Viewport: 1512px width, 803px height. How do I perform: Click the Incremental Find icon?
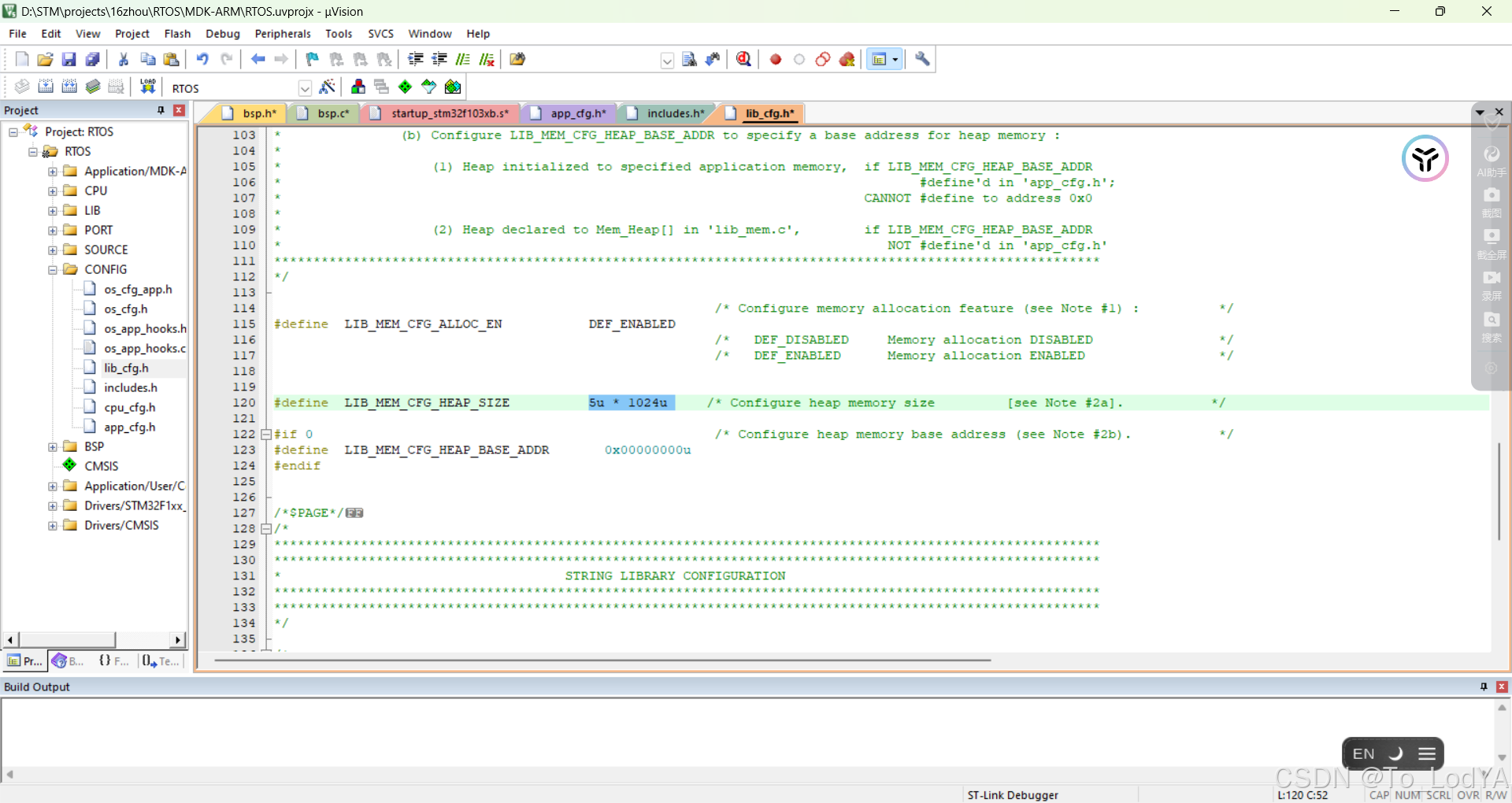coord(713,59)
